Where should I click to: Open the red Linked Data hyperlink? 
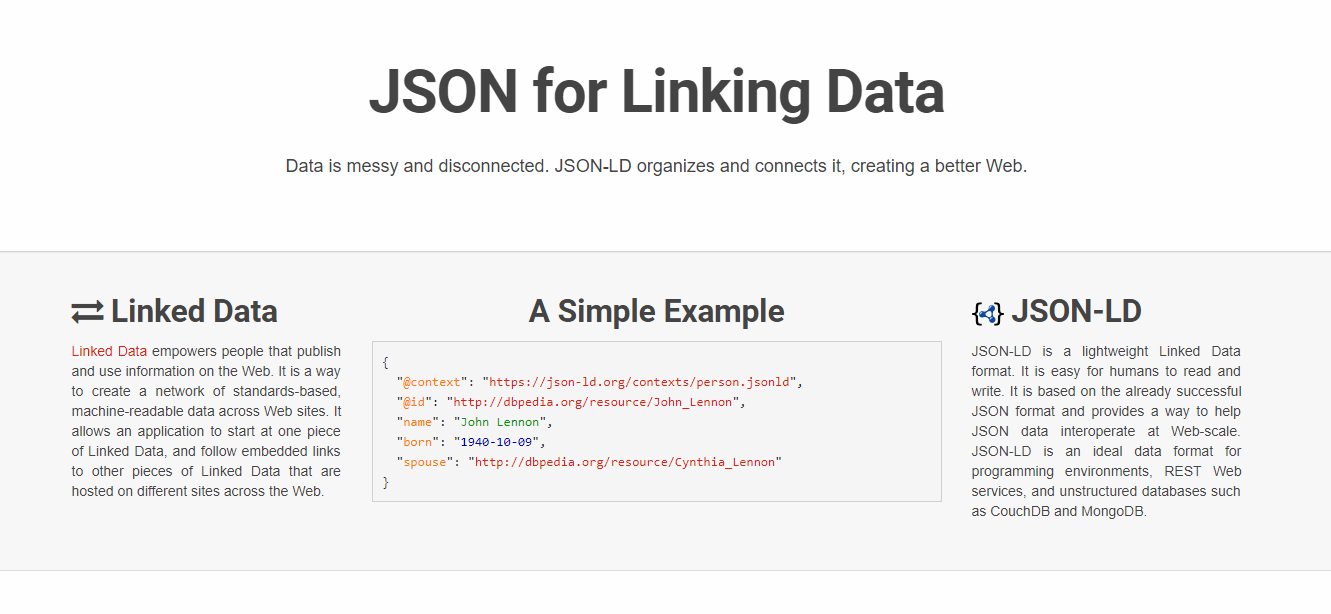tap(109, 351)
